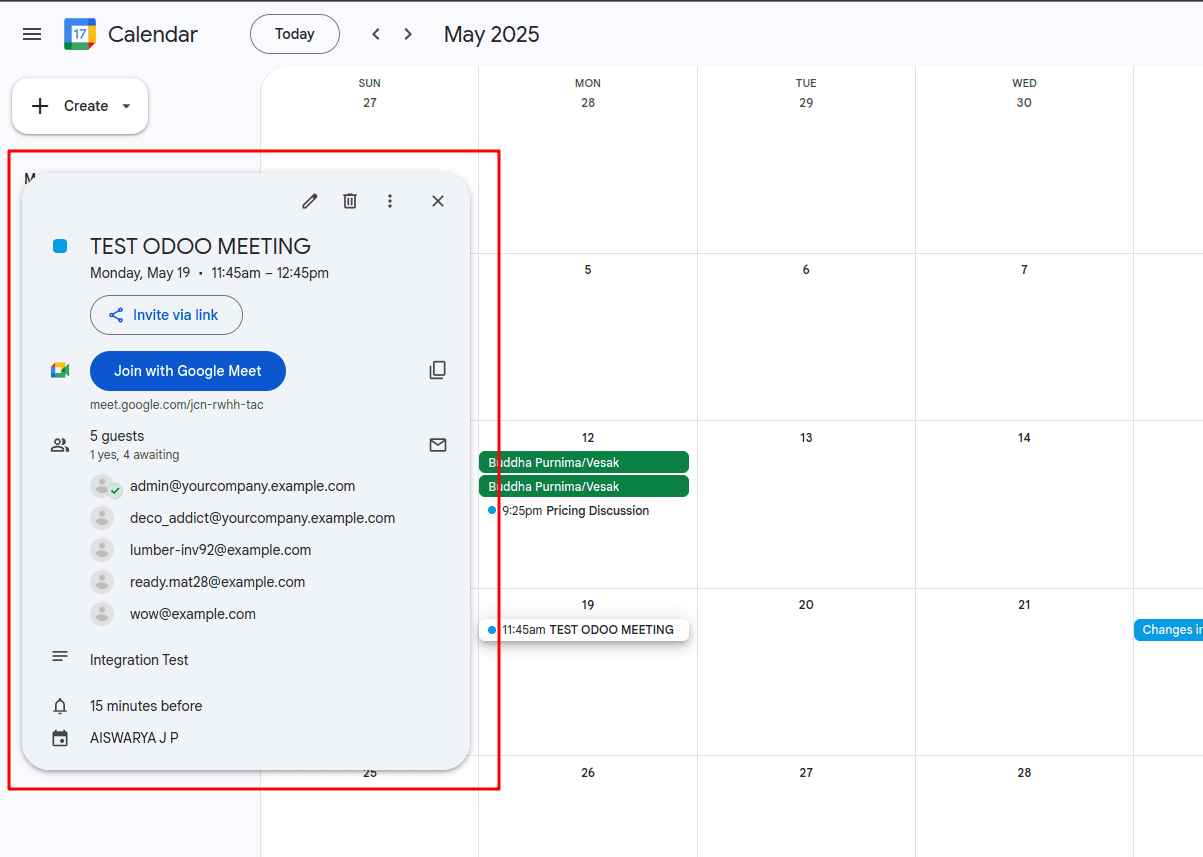Click the May 2025 heading
This screenshot has height=857, width=1203.
[x=491, y=34]
